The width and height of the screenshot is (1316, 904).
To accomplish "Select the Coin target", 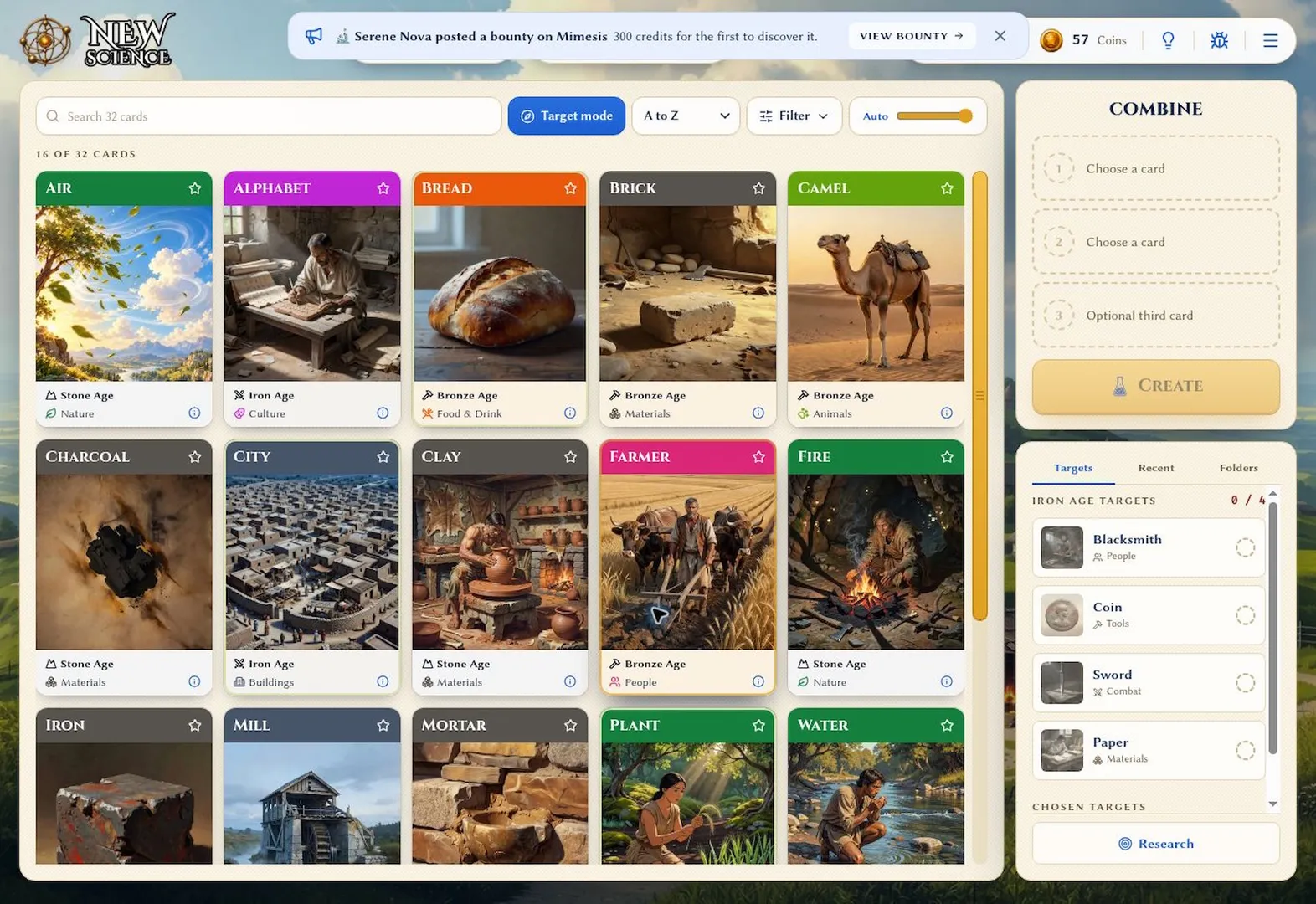I will coord(1149,615).
